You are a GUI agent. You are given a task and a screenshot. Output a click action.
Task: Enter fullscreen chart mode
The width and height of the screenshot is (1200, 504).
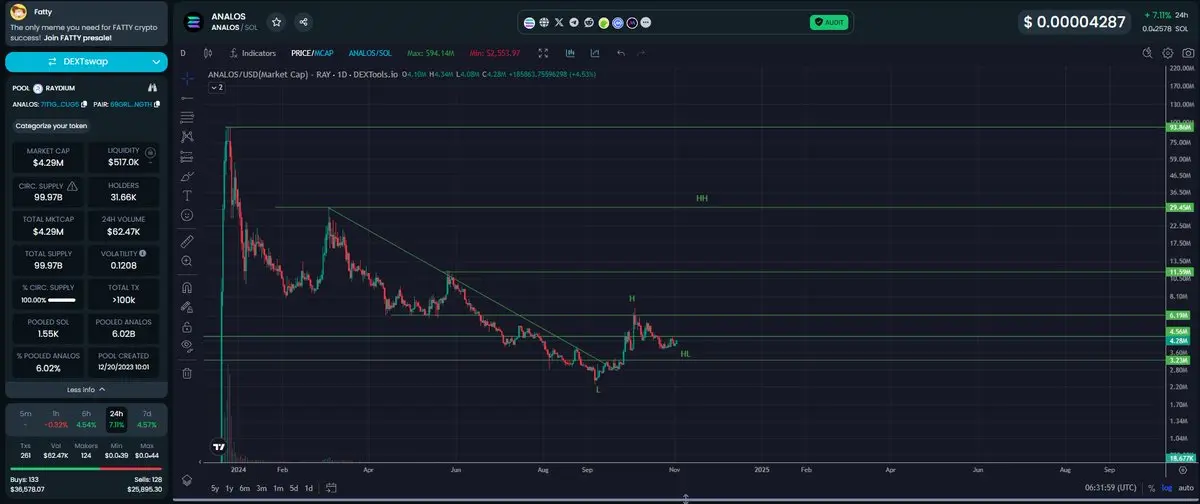point(543,53)
